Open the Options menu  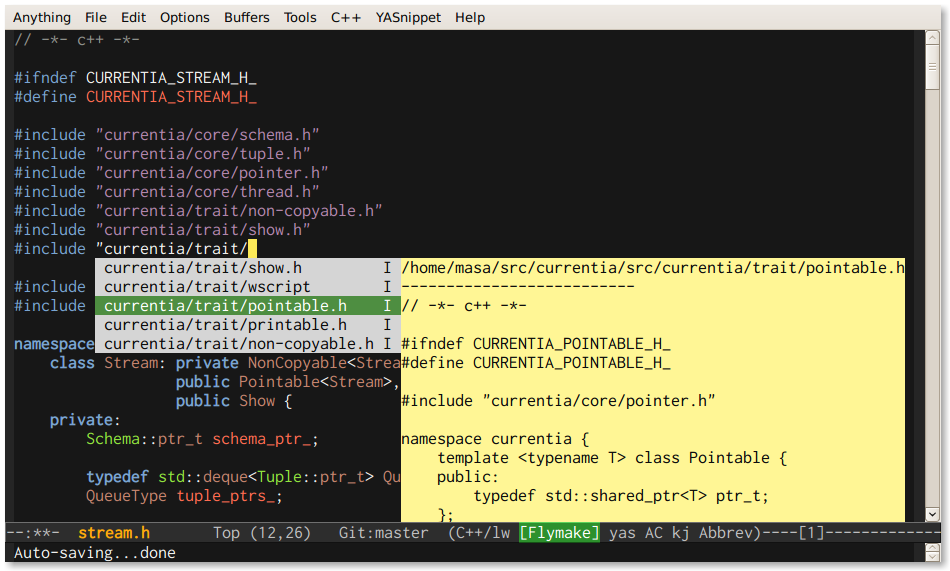185,18
